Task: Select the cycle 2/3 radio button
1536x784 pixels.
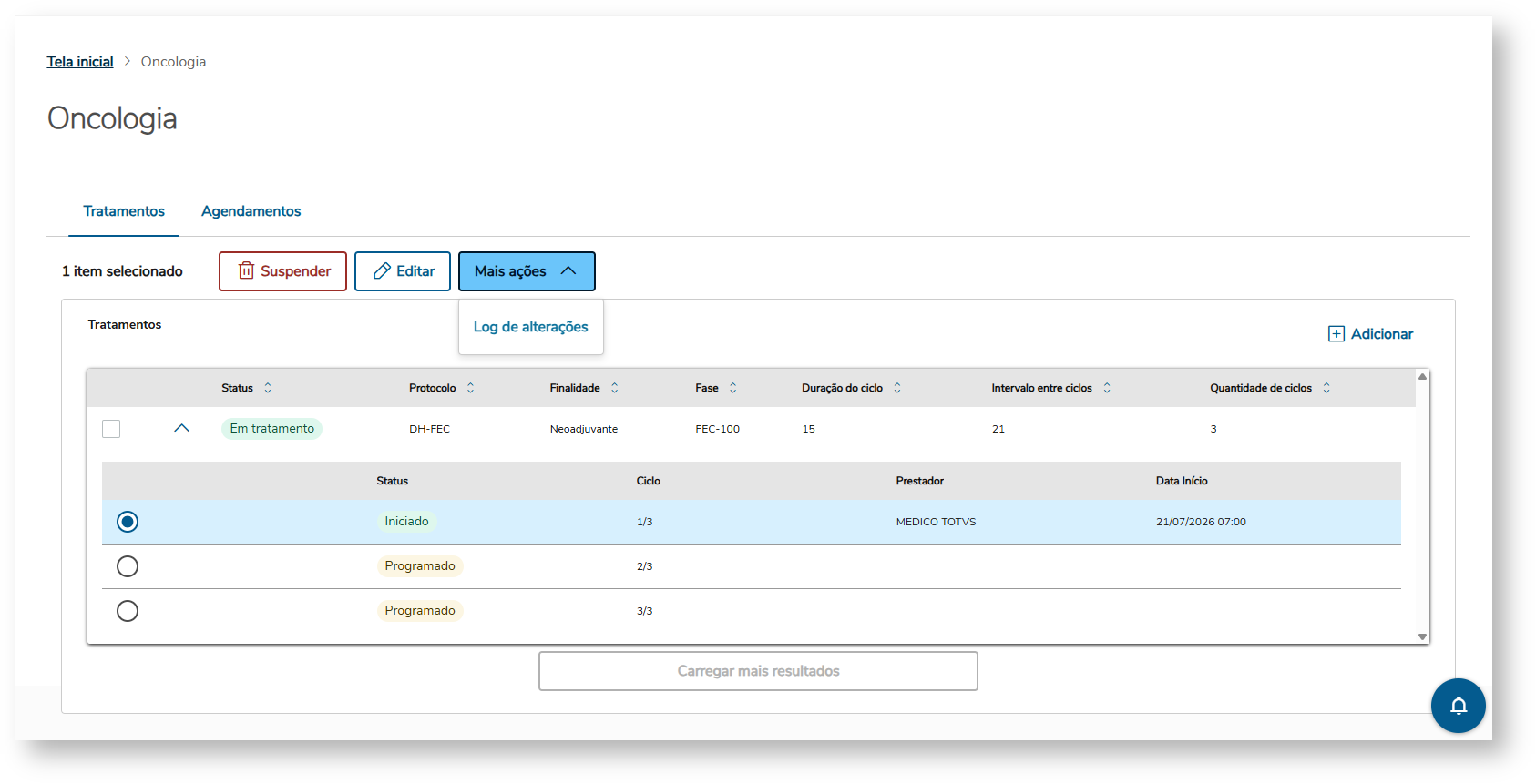Action: click(128, 566)
